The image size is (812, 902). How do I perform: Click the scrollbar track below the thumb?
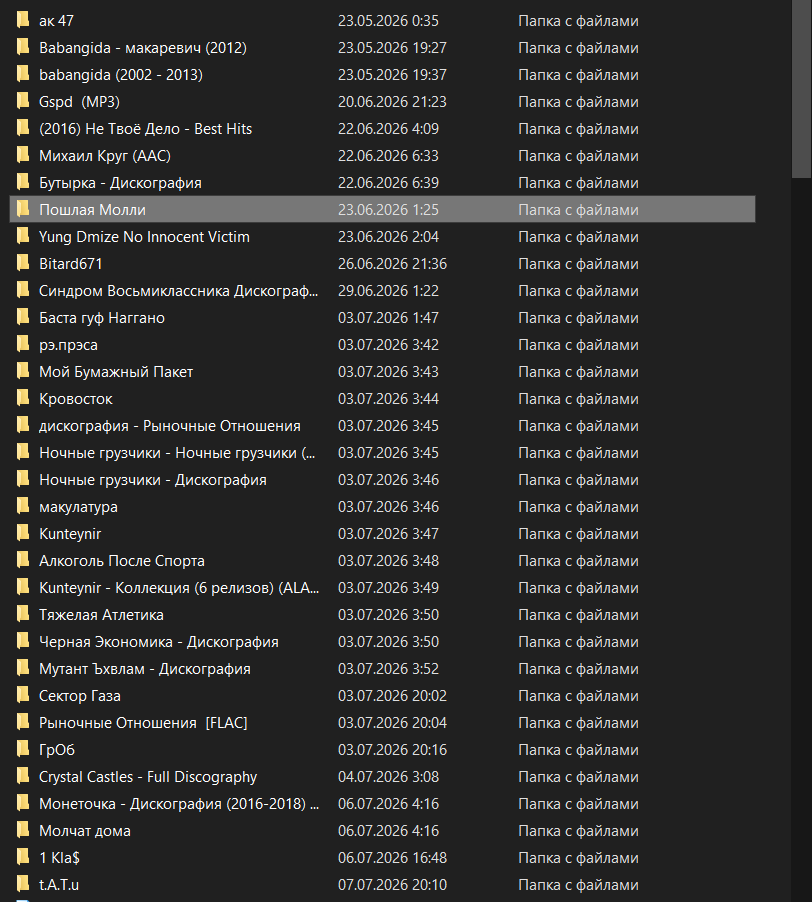click(x=801, y=541)
